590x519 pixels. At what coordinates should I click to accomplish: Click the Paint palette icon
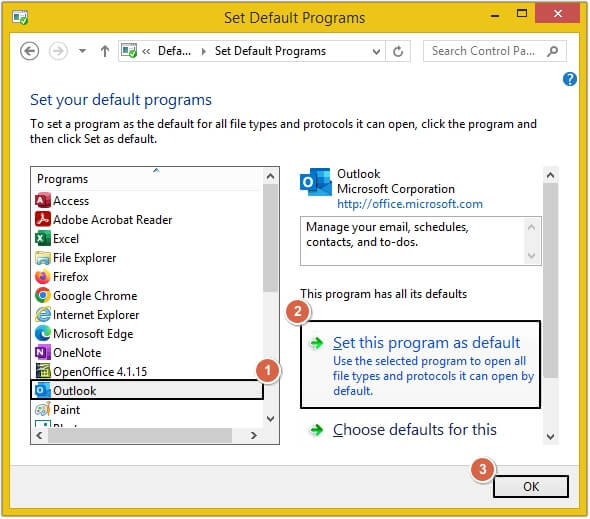pyautogui.click(x=43, y=409)
